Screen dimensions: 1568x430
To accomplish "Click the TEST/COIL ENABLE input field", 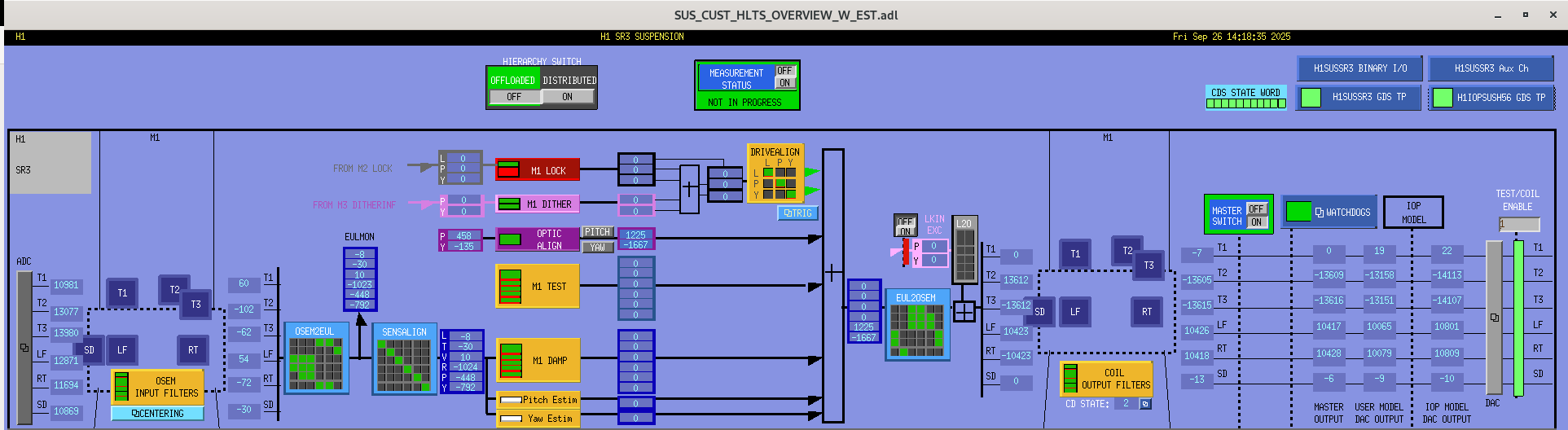I will coord(1519,224).
